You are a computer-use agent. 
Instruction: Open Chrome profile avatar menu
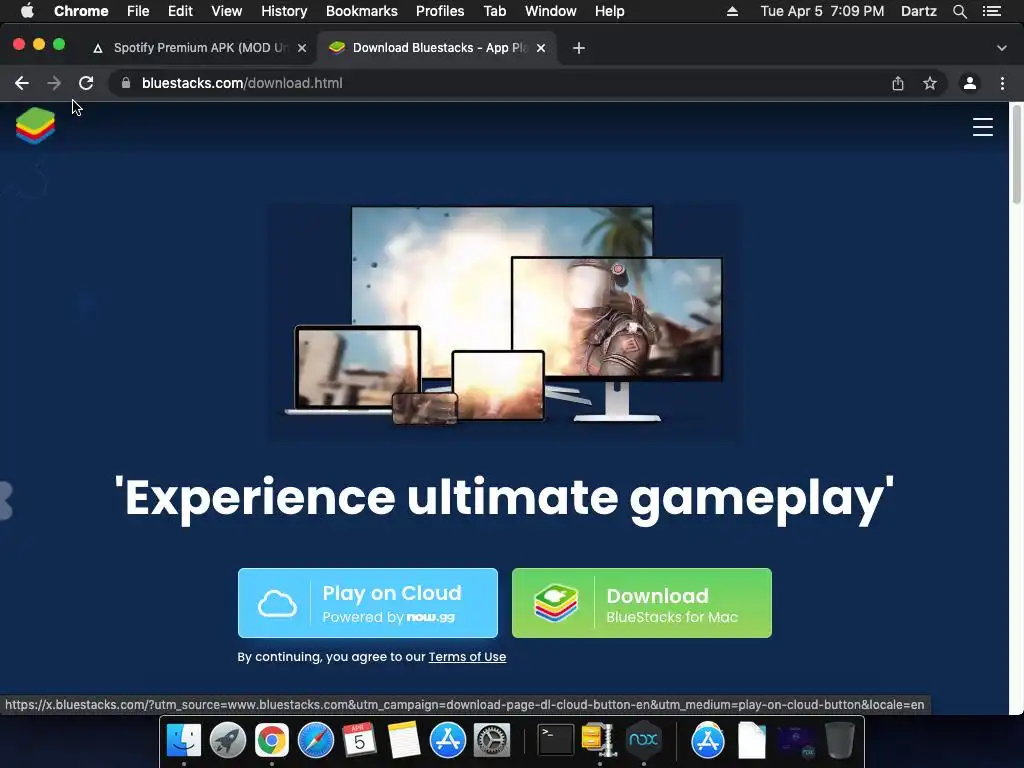[970, 83]
